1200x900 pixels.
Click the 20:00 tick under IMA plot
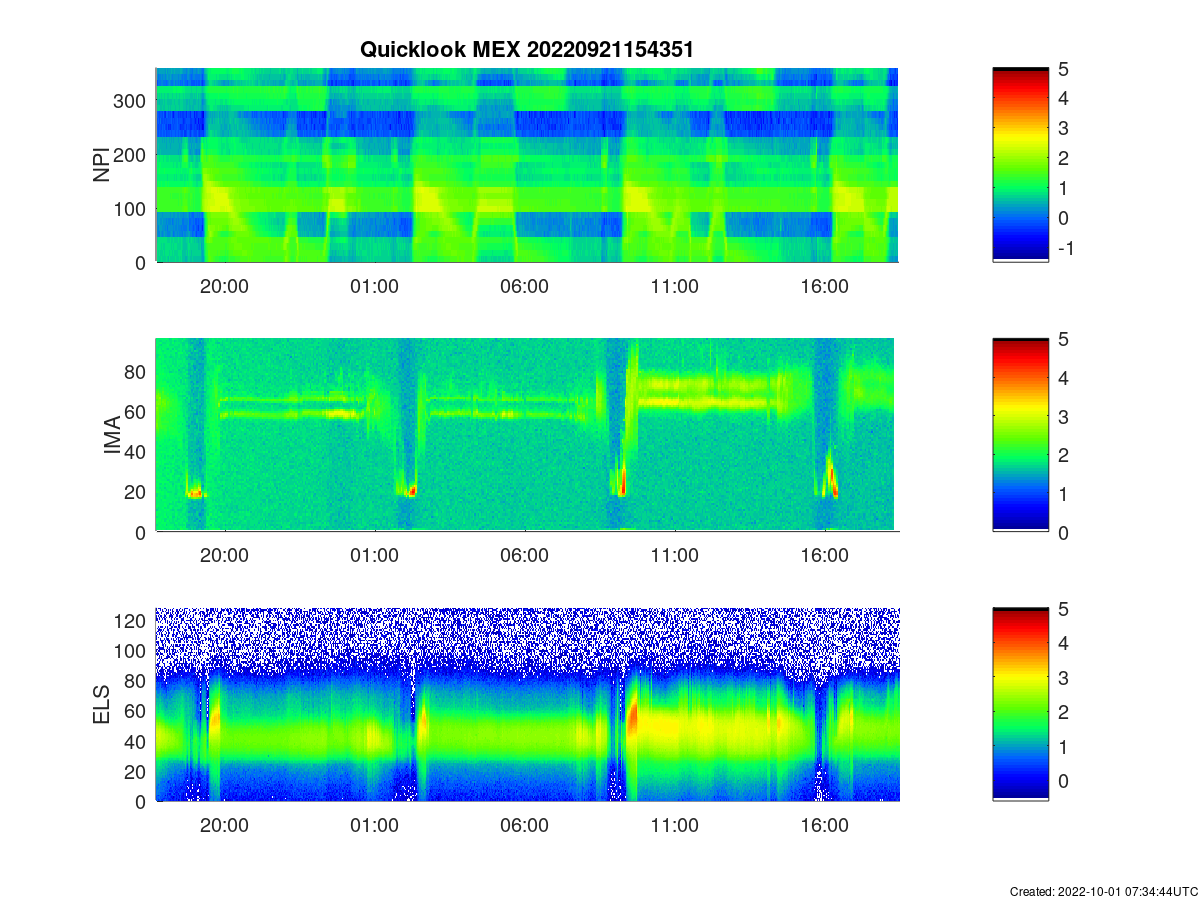[x=224, y=555]
